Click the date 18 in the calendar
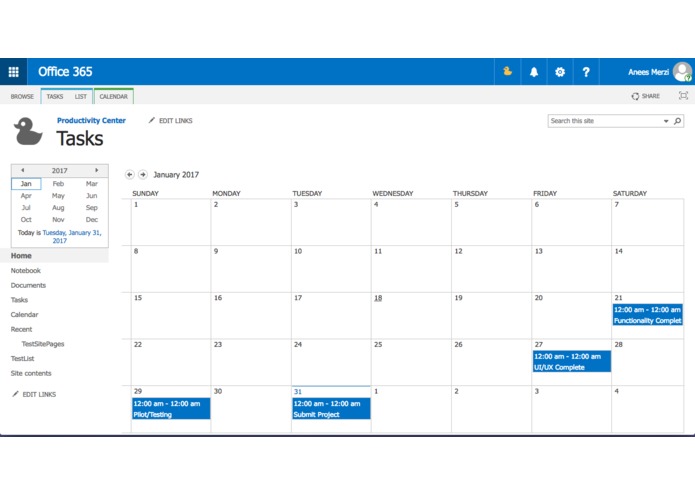Screen dimensions: 695x494 click(x=378, y=298)
